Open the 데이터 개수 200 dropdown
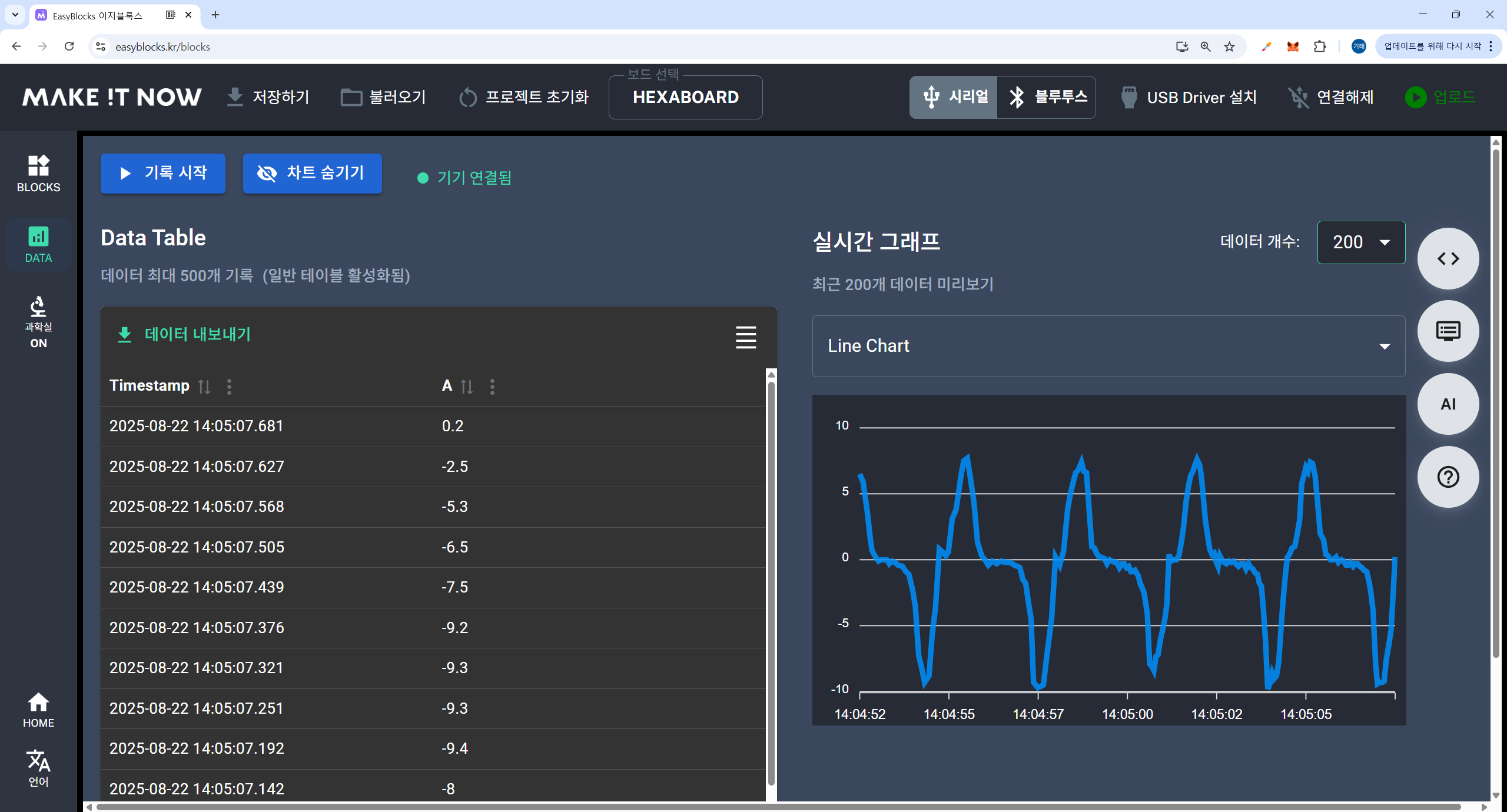This screenshot has width=1507, height=812. point(1360,242)
